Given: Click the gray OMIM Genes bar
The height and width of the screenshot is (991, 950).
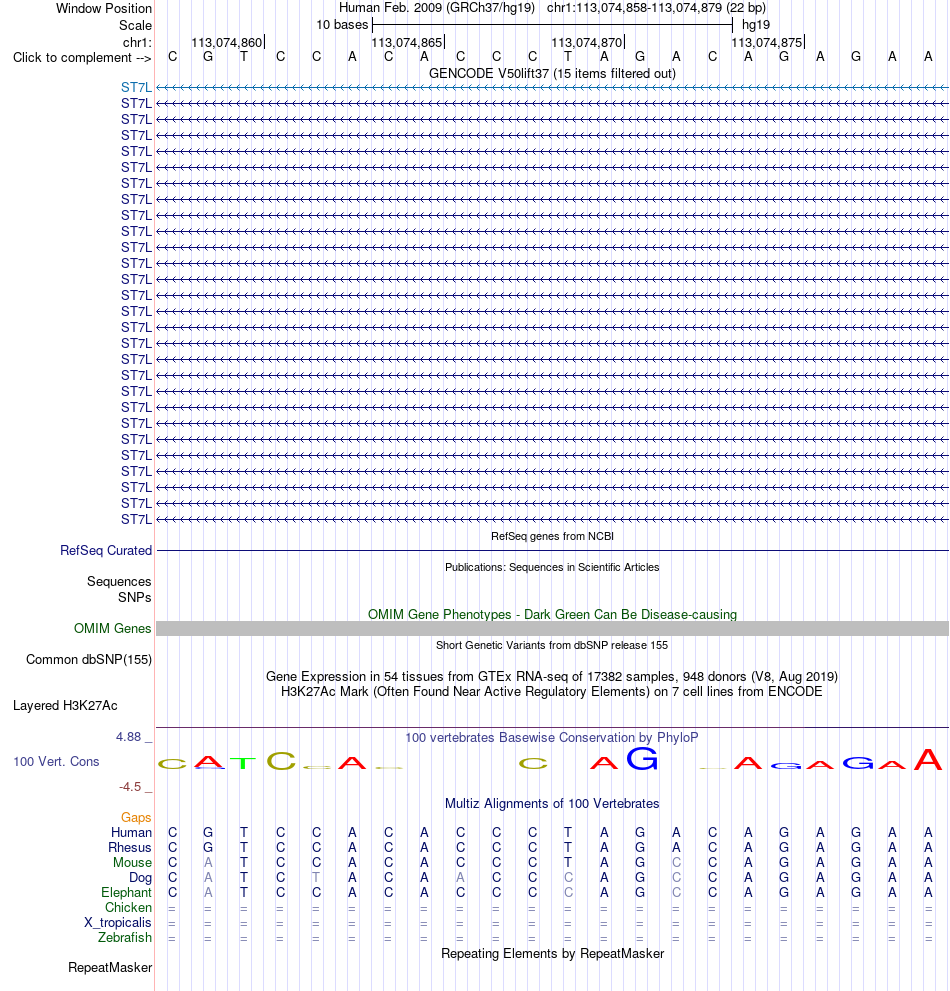Looking at the screenshot, I should click(552, 628).
